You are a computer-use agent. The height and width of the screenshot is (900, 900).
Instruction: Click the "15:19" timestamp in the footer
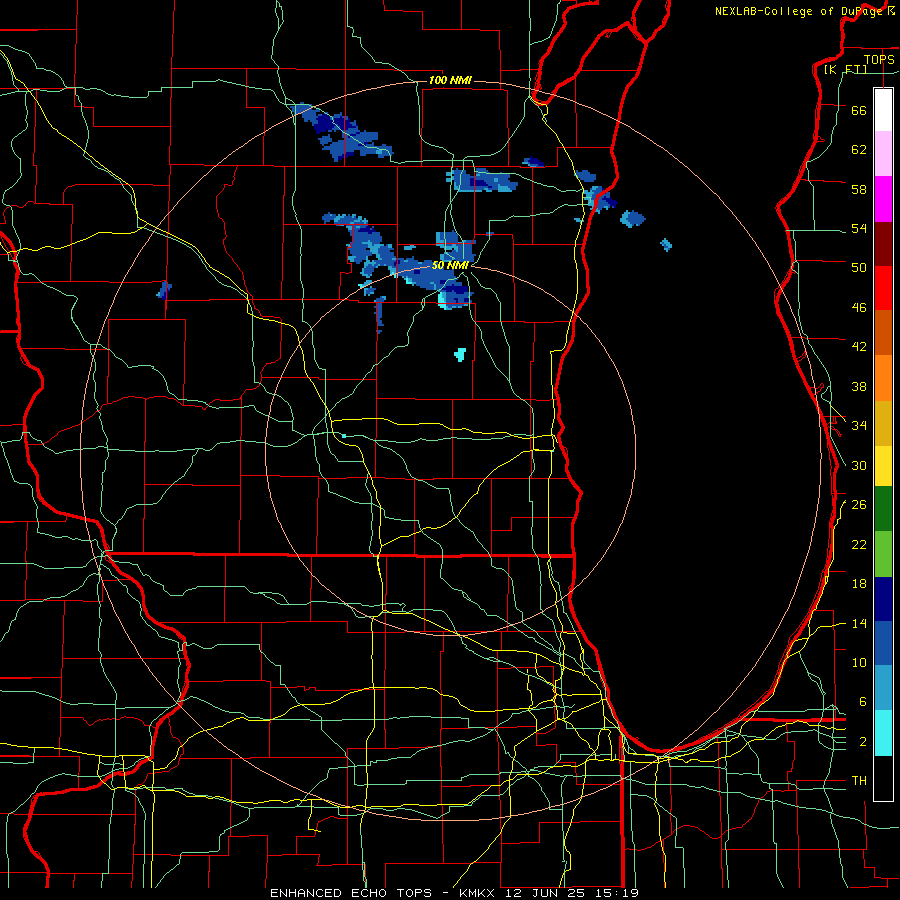[x=616, y=893]
